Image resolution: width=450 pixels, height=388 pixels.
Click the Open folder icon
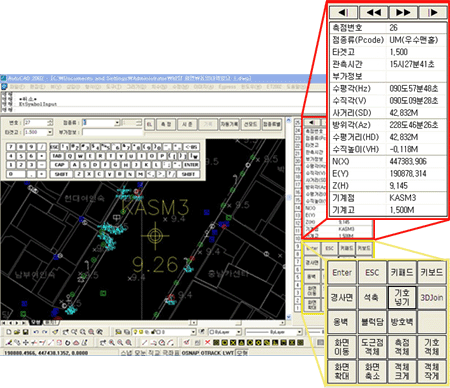point(17,332)
